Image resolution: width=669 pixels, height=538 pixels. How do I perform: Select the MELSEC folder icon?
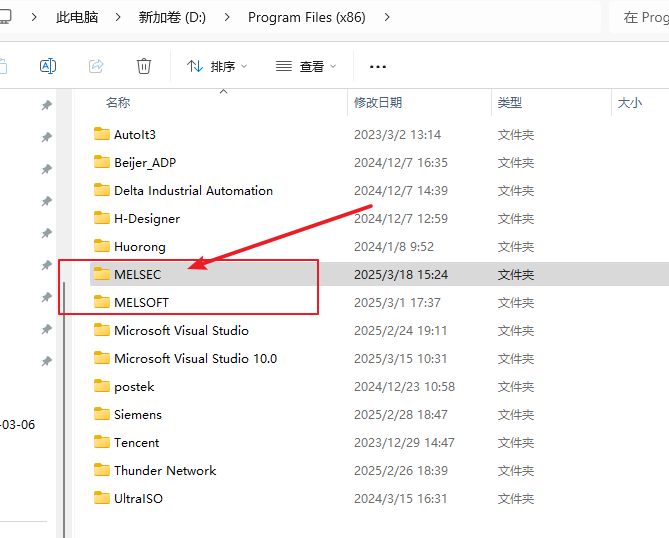coord(102,274)
